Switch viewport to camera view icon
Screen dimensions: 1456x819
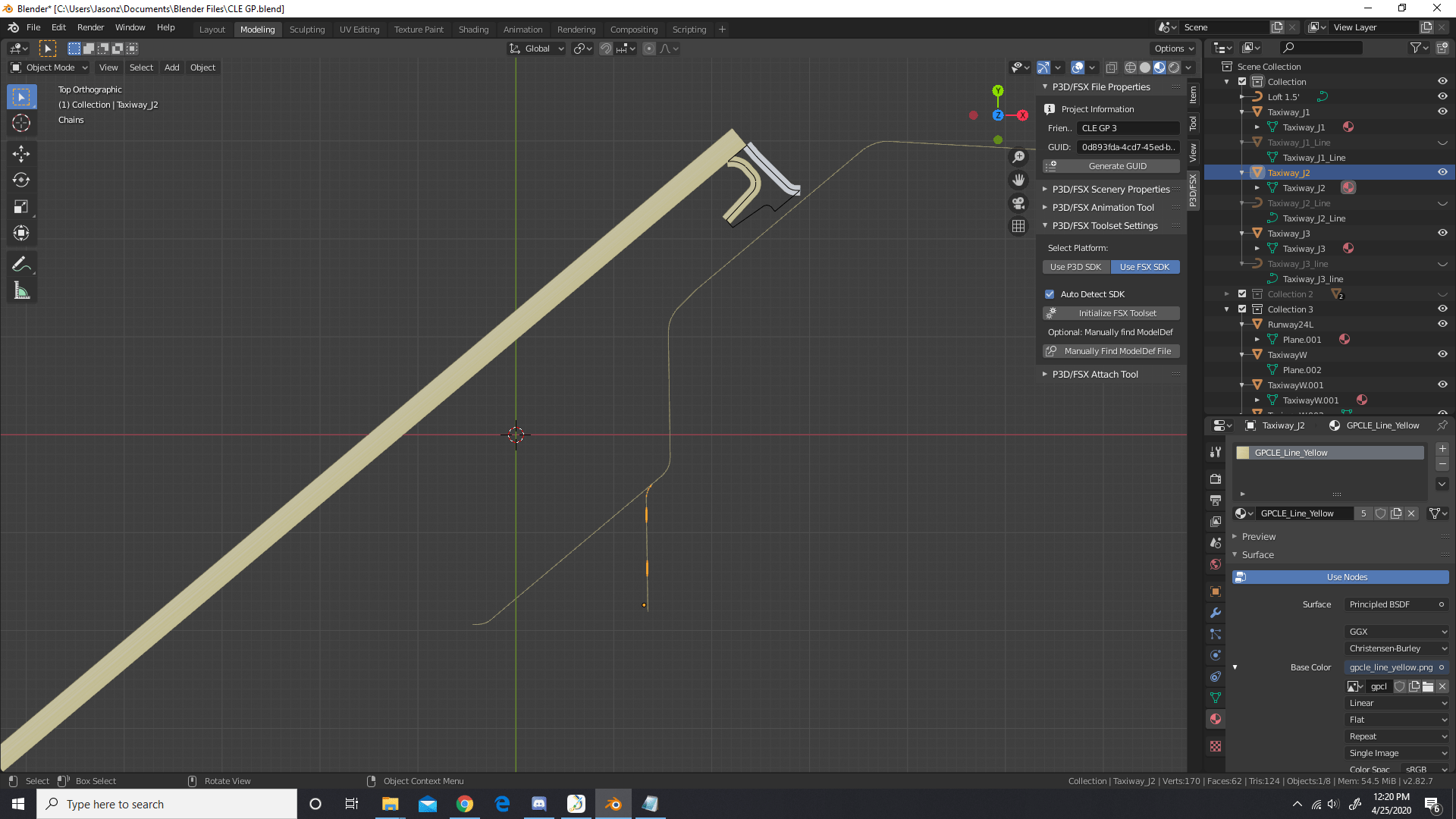click(x=1018, y=203)
